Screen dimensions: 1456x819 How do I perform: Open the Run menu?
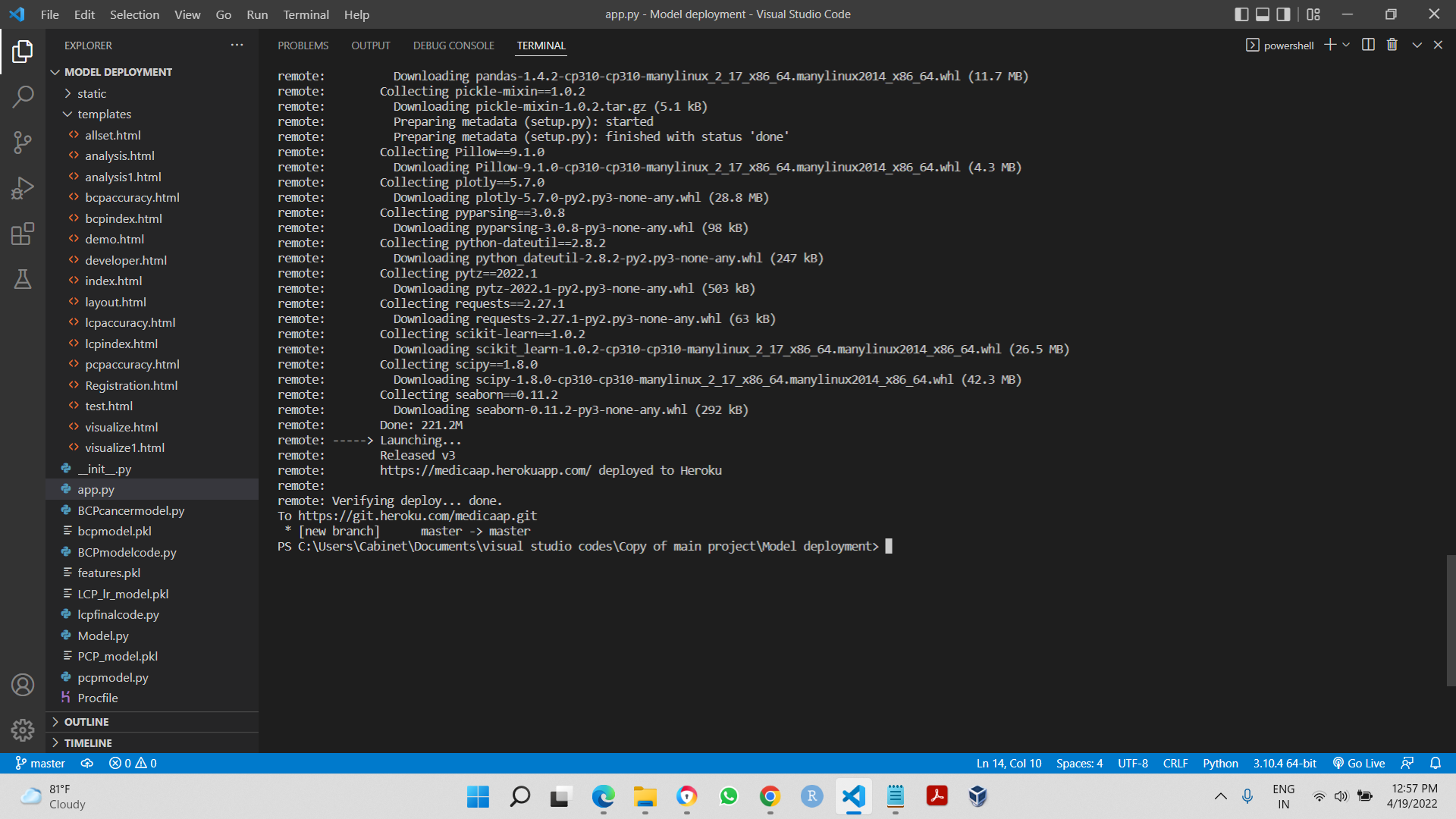click(x=257, y=14)
